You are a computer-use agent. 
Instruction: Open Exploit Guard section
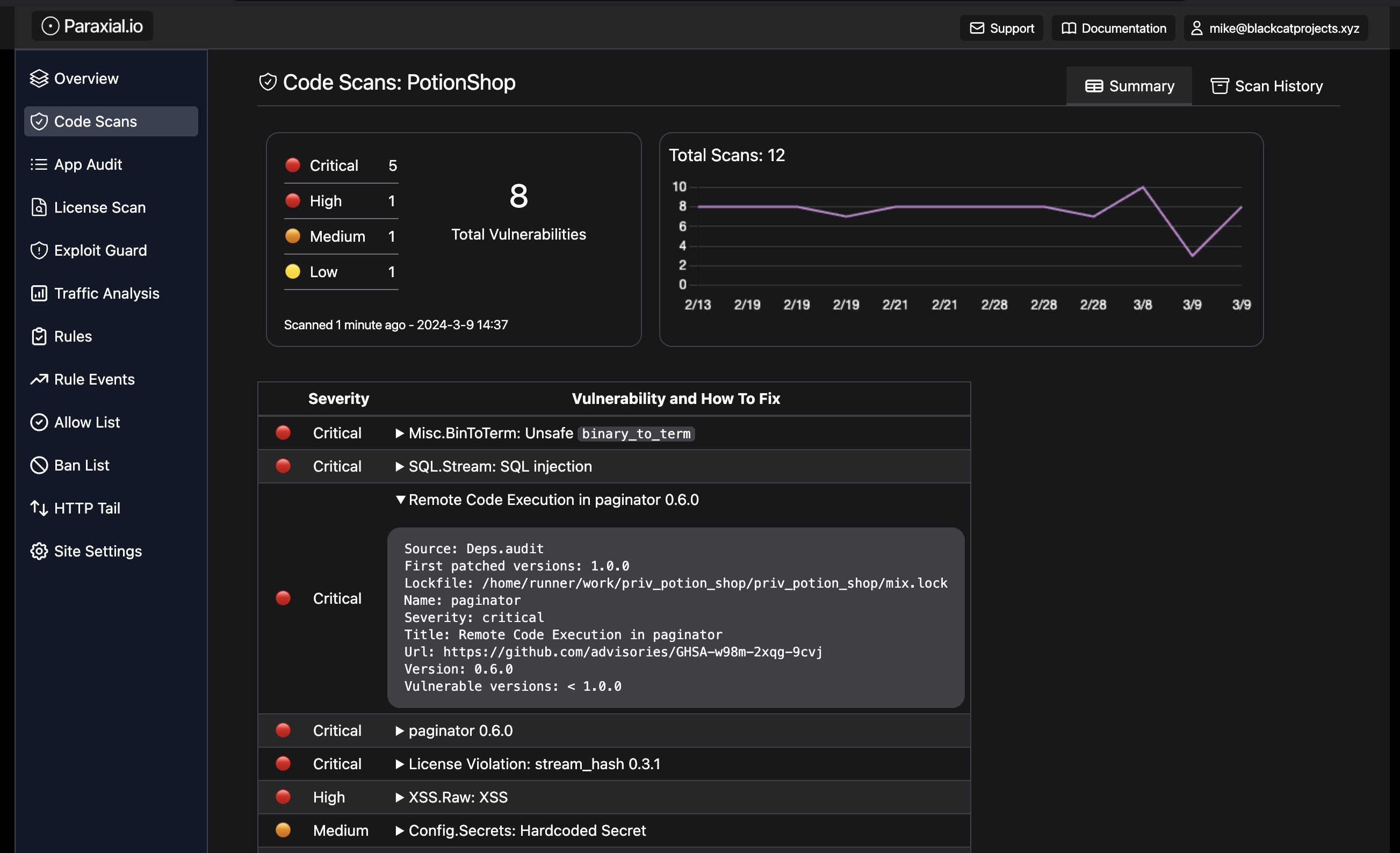pos(111,251)
